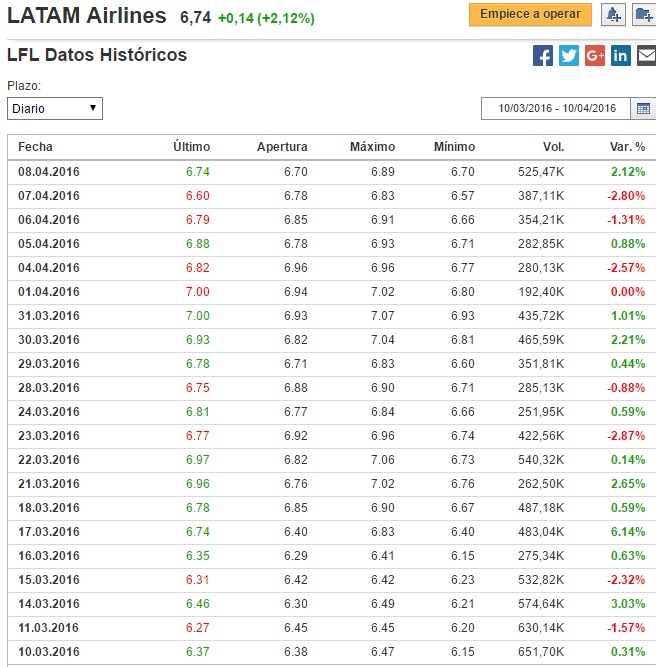Click the date range field 10/03/2016 - 10/04/2016
Image resolution: width=656 pixels, height=667 pixels.
click(x=556, y=108)
